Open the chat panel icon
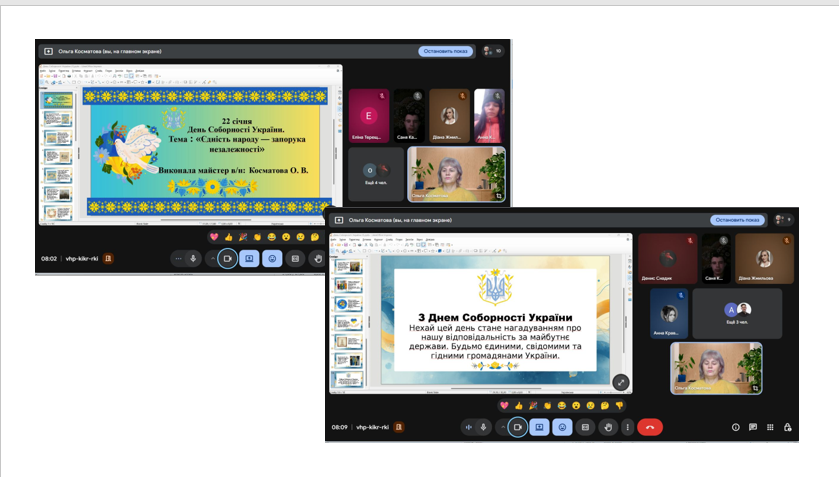This screenshot has height=477, width=839. (x=753, y=427)
